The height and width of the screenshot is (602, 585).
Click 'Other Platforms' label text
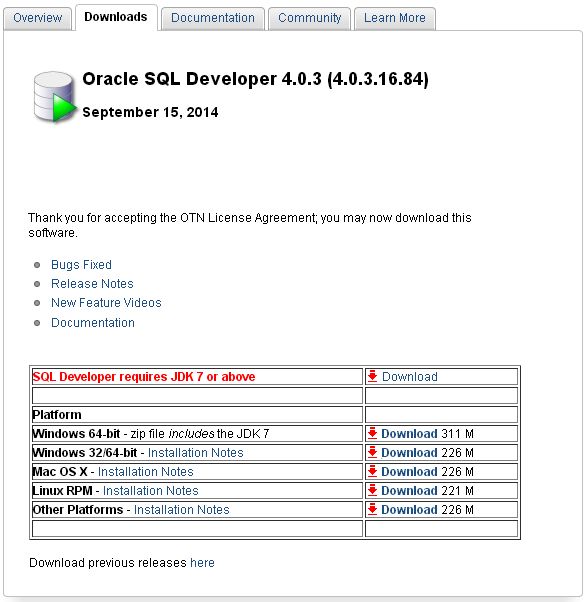(x=78, y=509)
